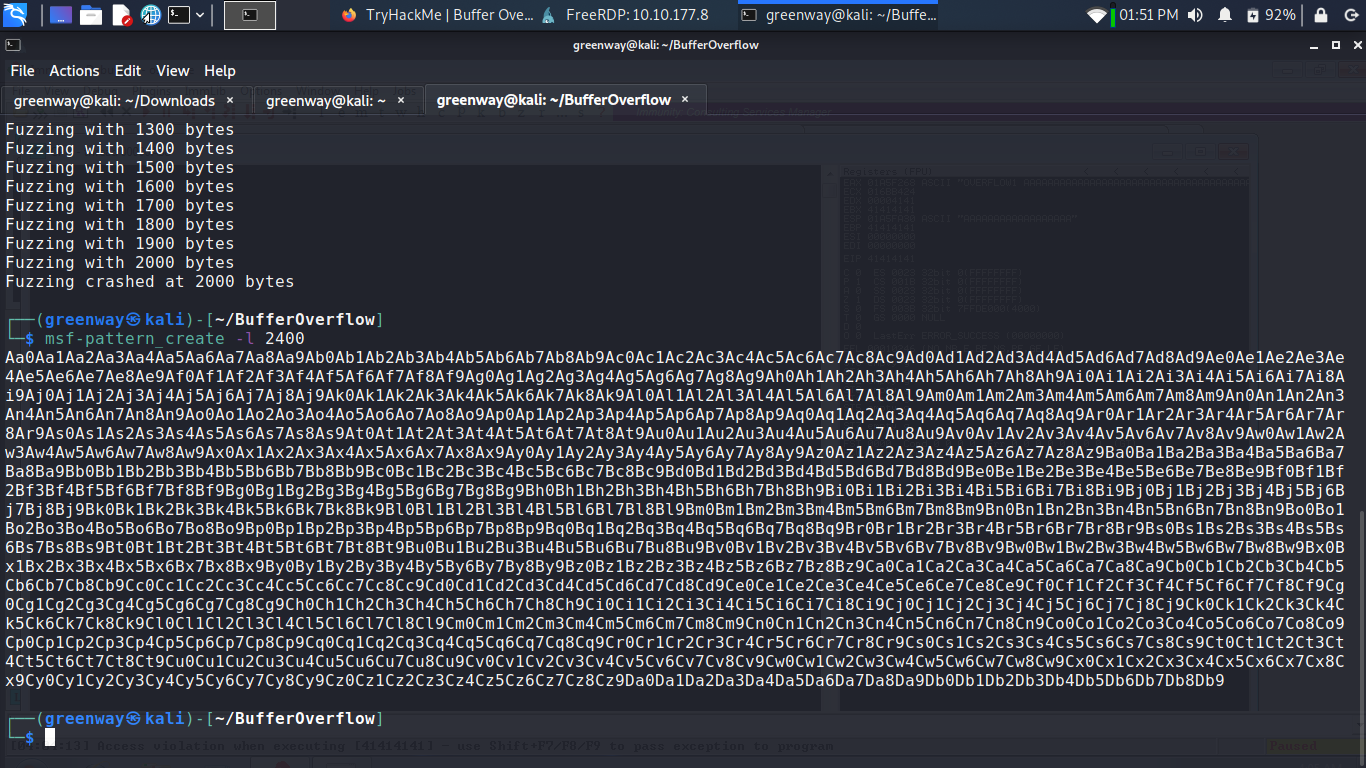Expand the terminal launcher dropdown arrow
Viewport: 1366px width, 768px height.
point(199,14)
